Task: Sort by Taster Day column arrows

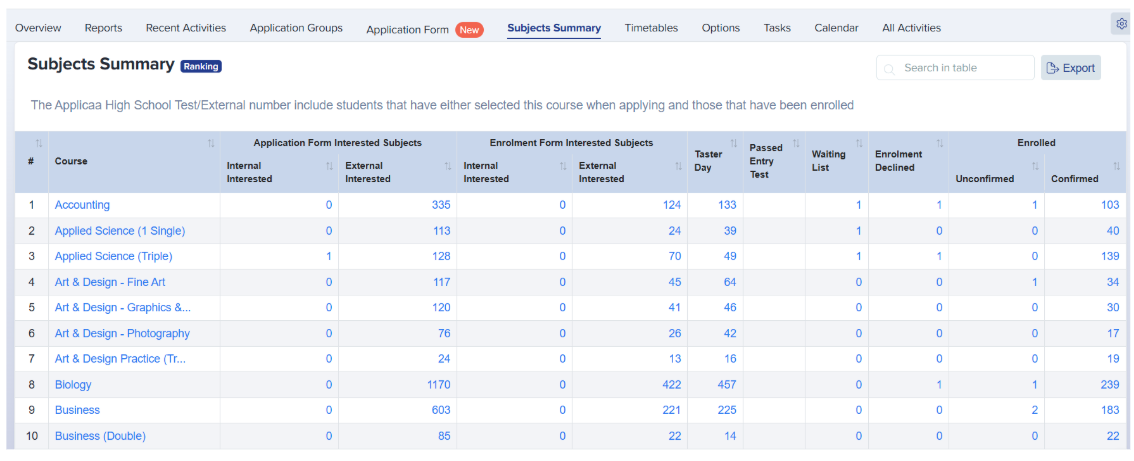Action: (734, 143)
